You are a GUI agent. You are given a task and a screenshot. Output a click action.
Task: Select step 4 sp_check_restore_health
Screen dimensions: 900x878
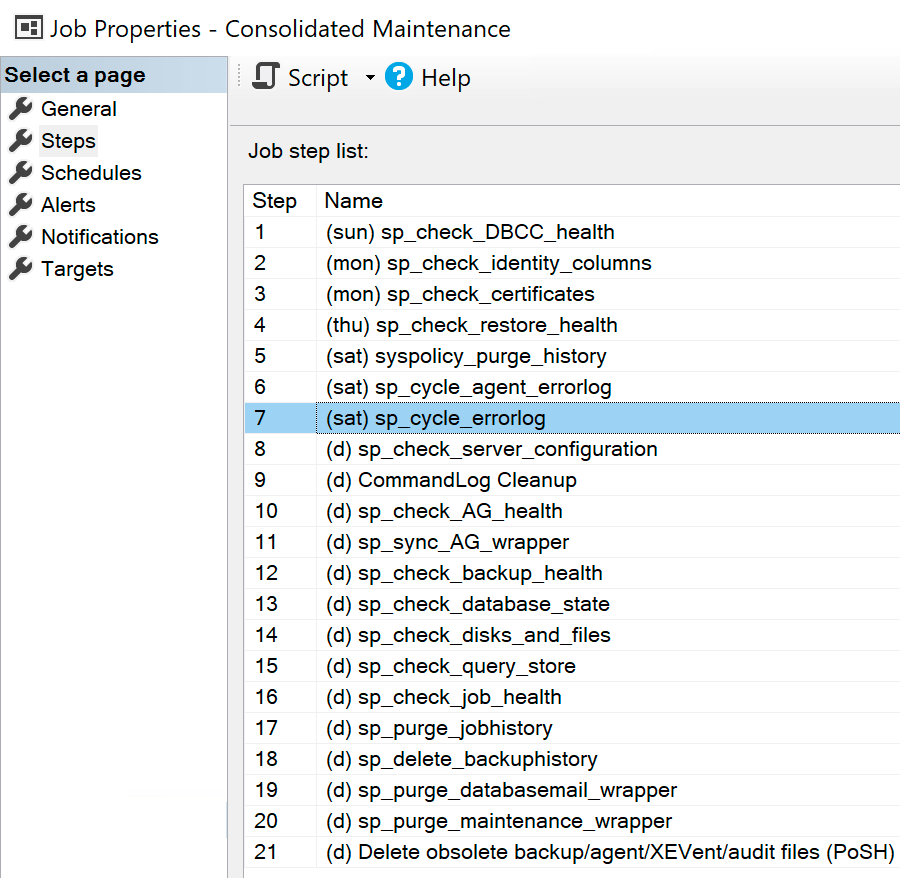pyautogui.click(x=572, y=325)
